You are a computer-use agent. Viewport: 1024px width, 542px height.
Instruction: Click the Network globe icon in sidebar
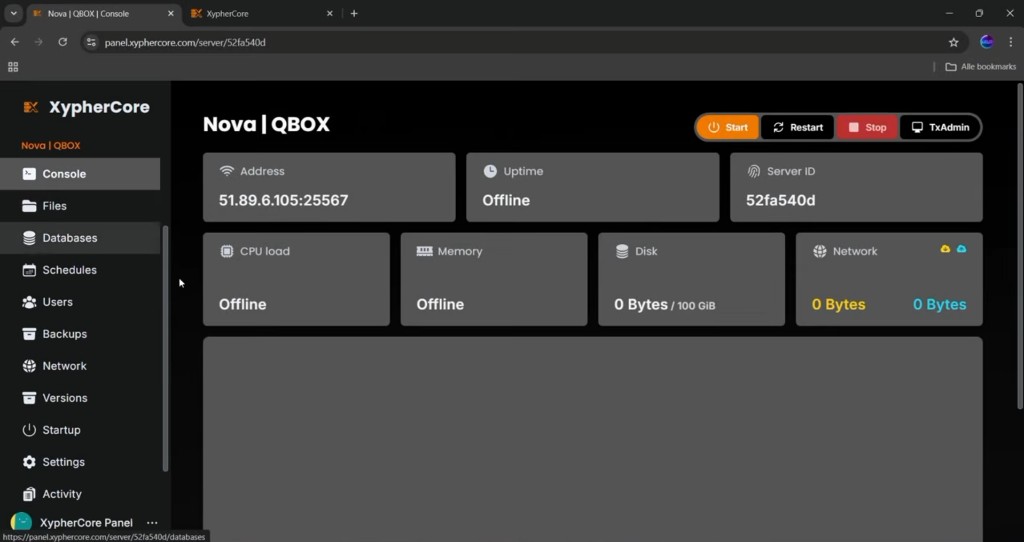point(29,366)
